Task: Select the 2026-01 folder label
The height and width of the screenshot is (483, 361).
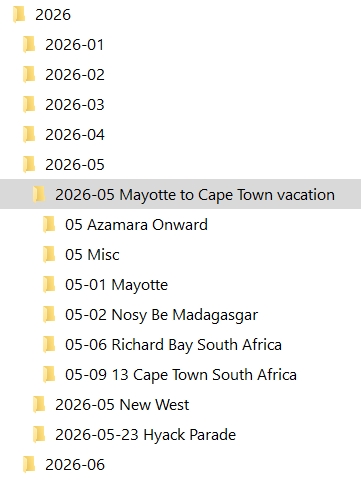Action: [75, 45]
